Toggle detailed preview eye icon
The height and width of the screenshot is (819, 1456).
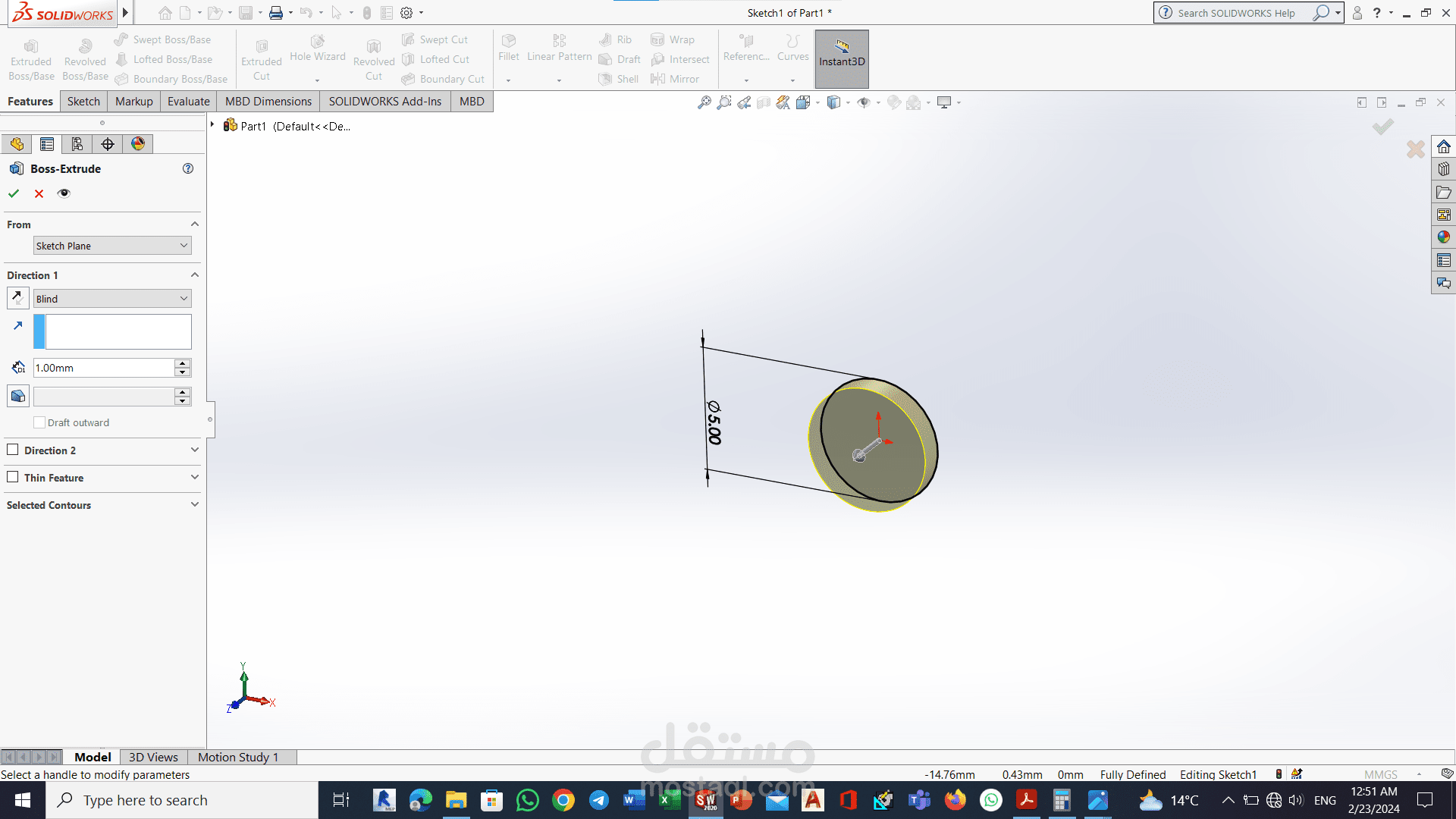pos(64,193)
